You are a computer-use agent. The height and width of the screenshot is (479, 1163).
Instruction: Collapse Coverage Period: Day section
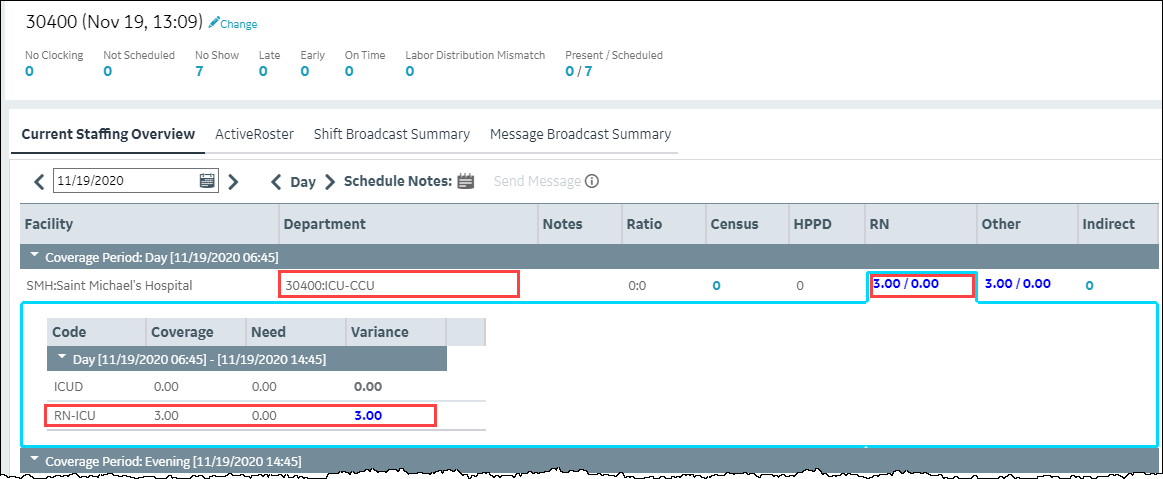pos(34,256)
